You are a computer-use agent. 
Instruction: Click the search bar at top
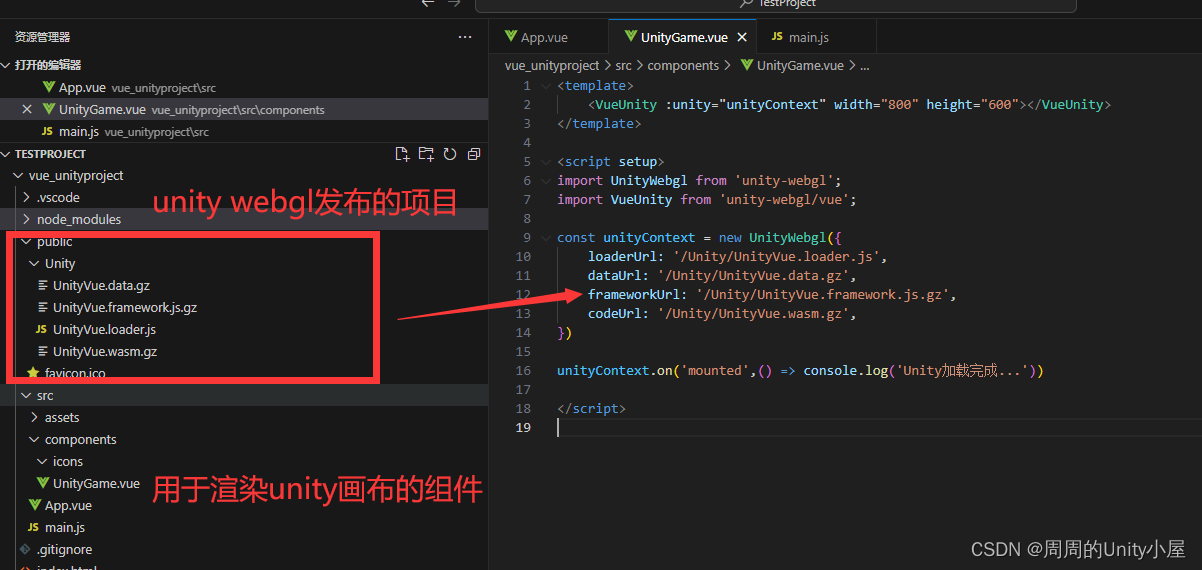775,4
